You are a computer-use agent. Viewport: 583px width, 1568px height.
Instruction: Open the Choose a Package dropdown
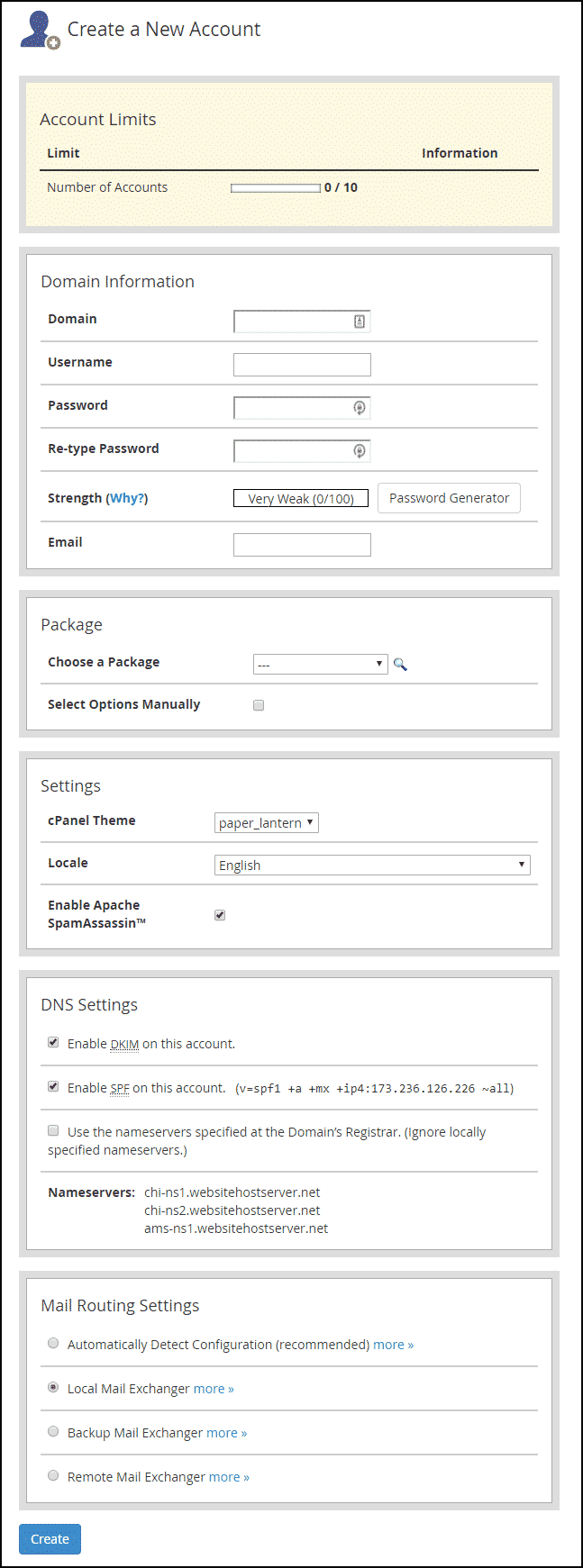pyautogui.click(x=320, y=665)
